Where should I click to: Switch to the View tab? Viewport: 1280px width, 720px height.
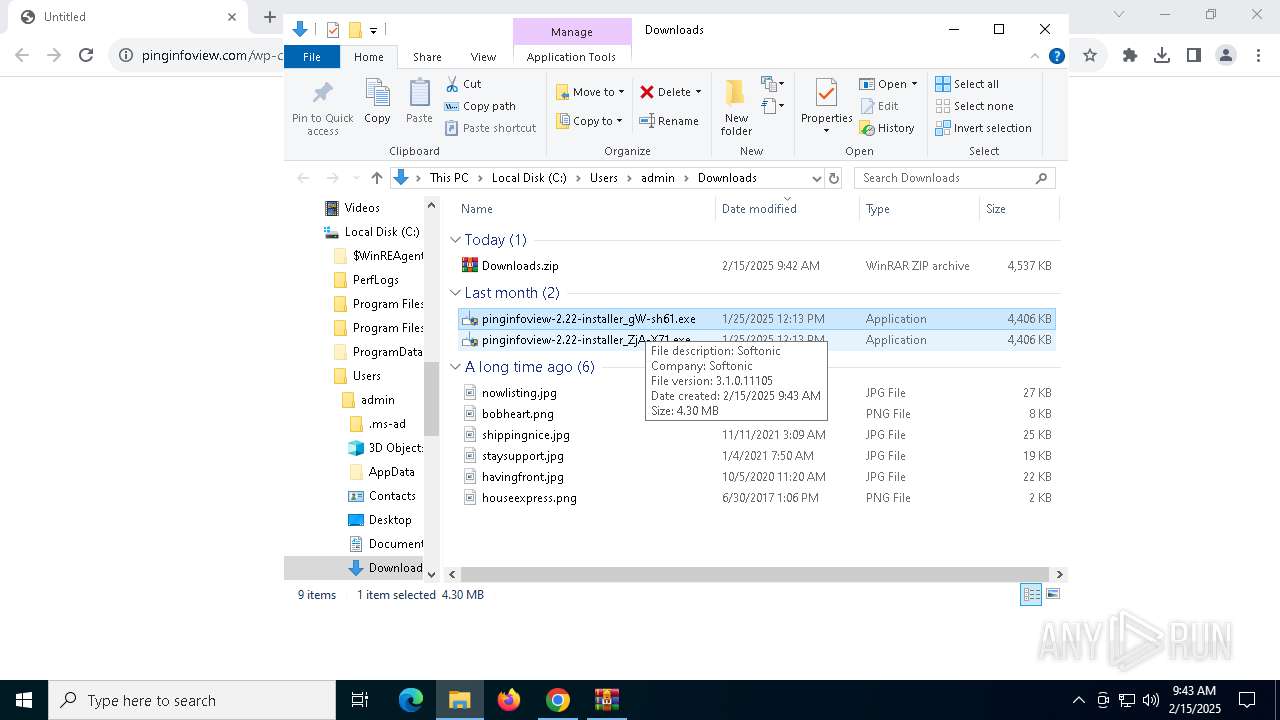(483, 57)
